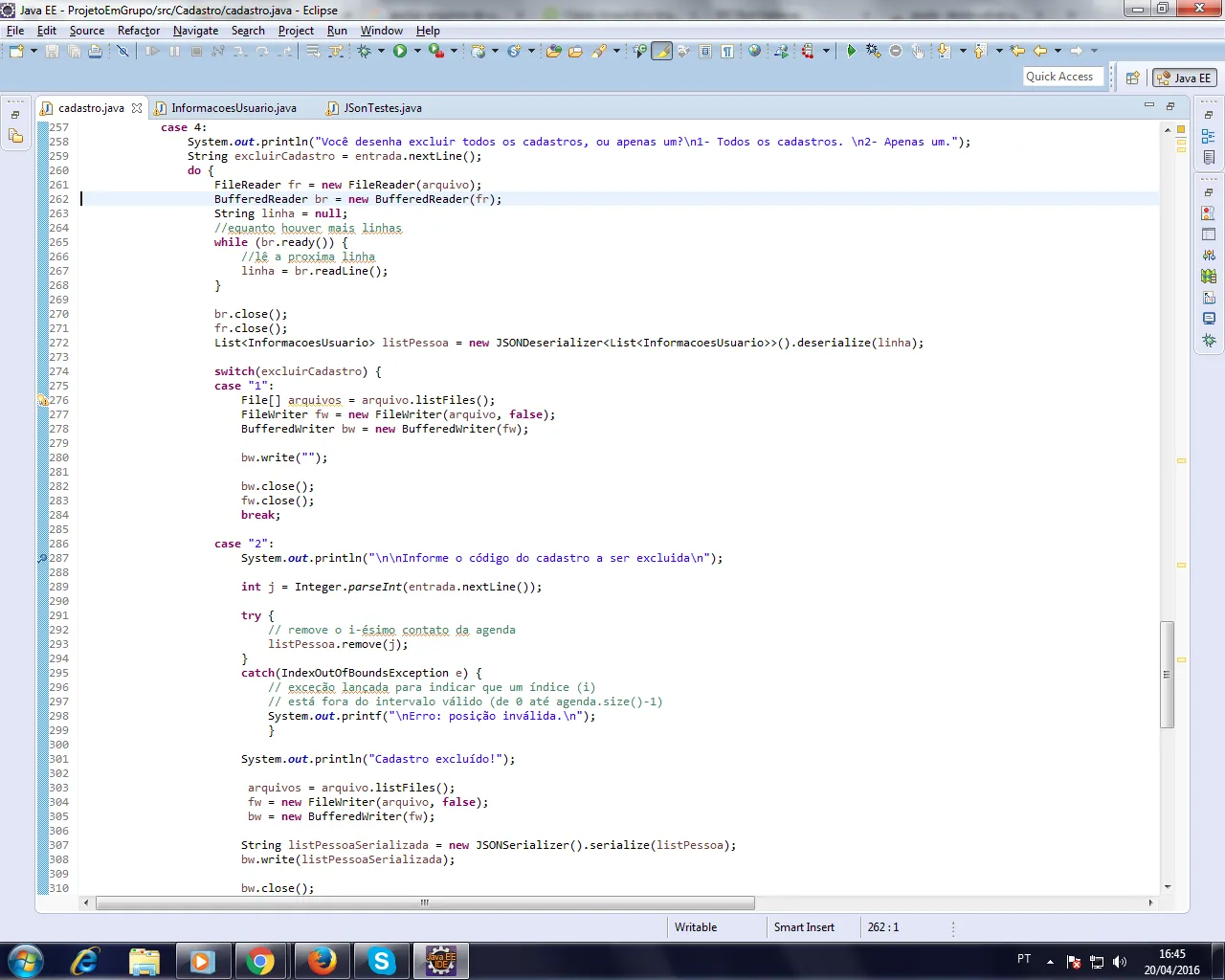This screenshot has height=980, width=1225.
Task: Click the Open Perspective icon
Action: 1132,78
